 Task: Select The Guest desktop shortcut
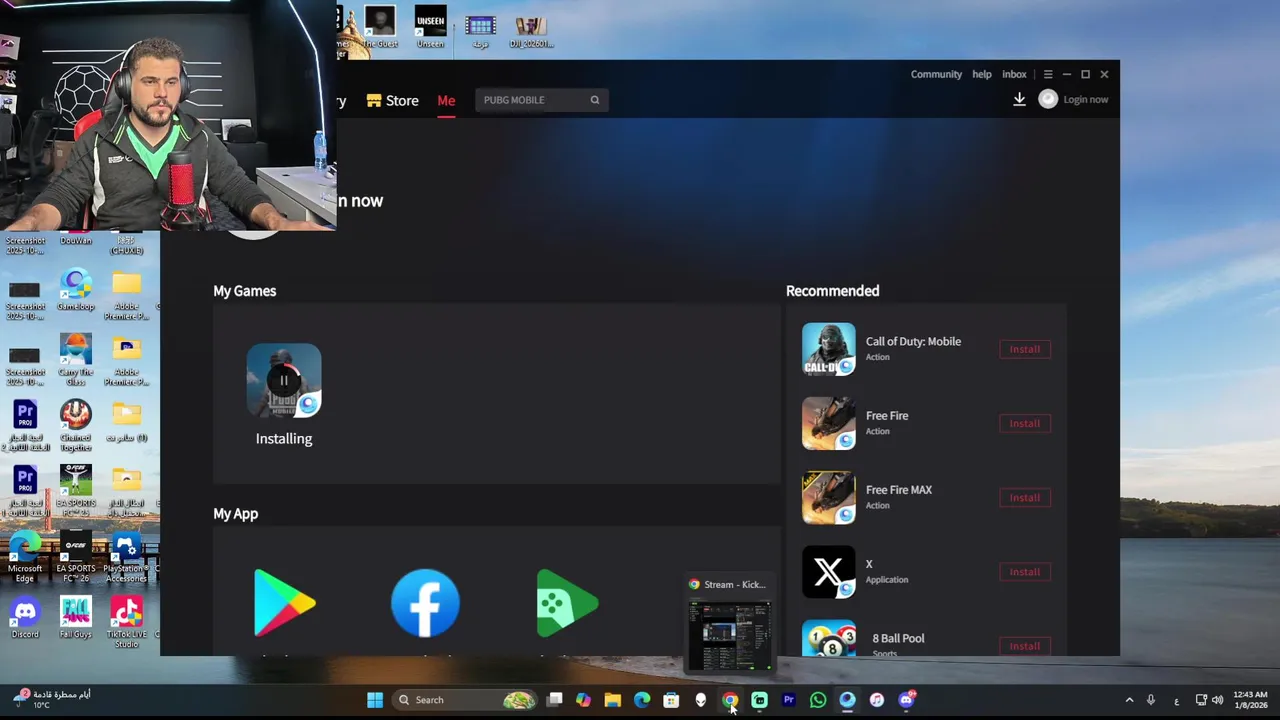coord(380,27)
